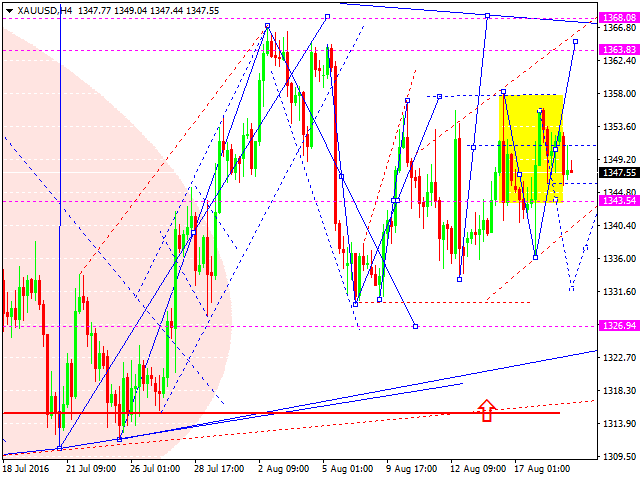Image resolution: width=640 pixels, height=480 pixels.
Task: Click the 5 Aug 01:00 time label
Action: tap(347, 469)
